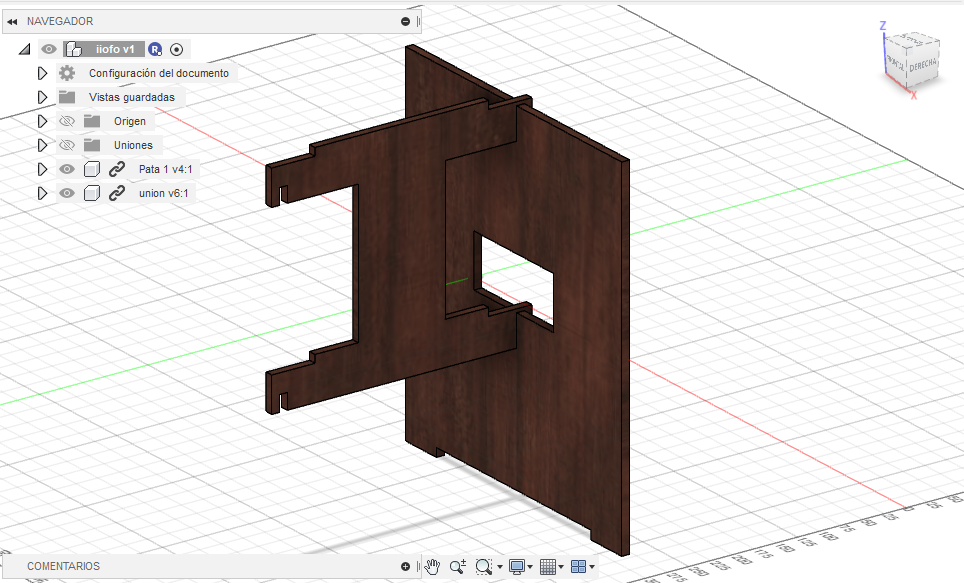964x583 pixels.
Task: Click the ViewCube FRONTAL face
Action: tap(896, 63)
